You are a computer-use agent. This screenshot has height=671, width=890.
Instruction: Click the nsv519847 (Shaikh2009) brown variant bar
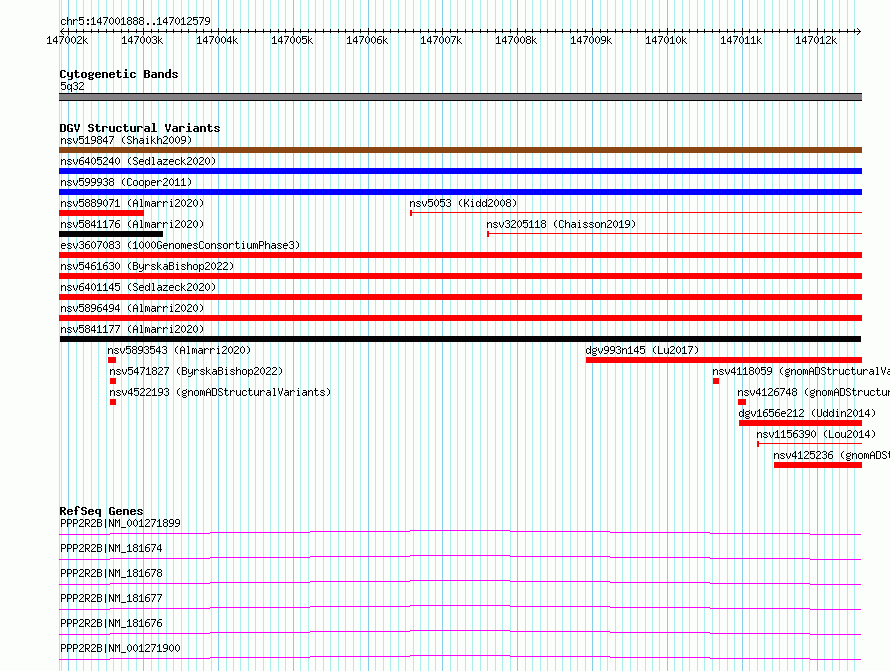460,150
